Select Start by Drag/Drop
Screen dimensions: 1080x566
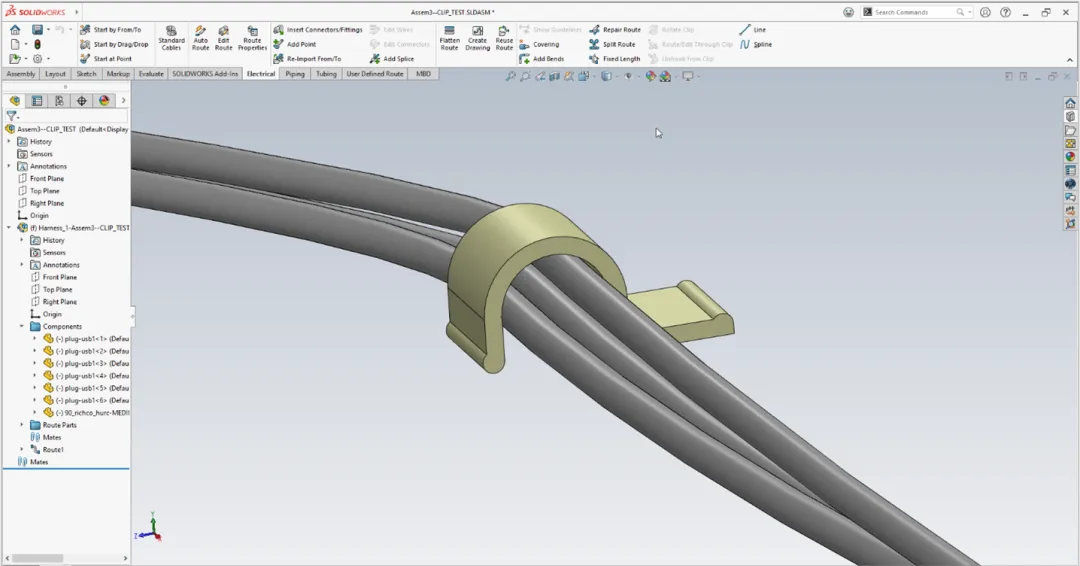(114, 44)
